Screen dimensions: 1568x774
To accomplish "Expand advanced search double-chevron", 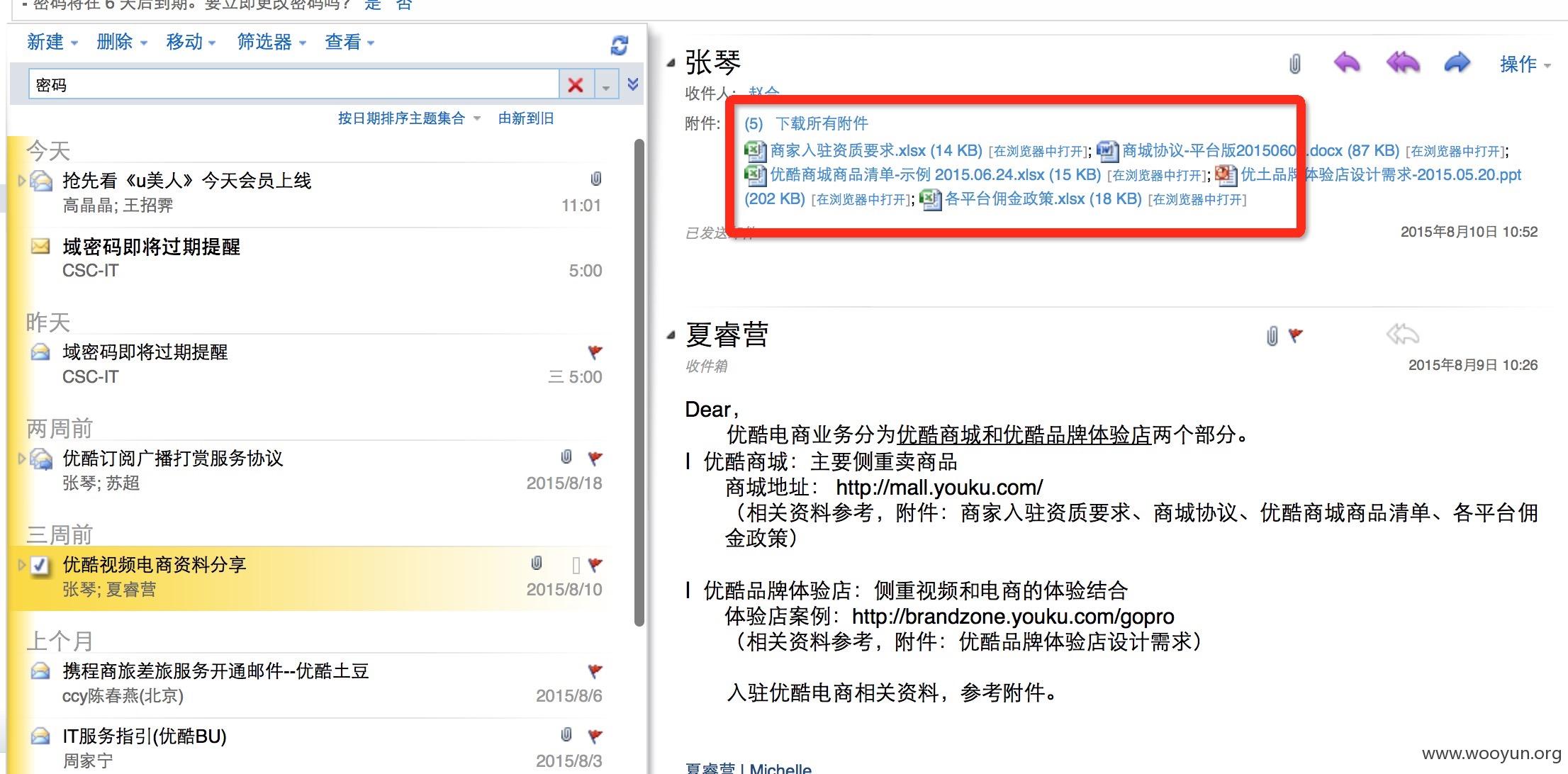I will (x=633, y=84).
